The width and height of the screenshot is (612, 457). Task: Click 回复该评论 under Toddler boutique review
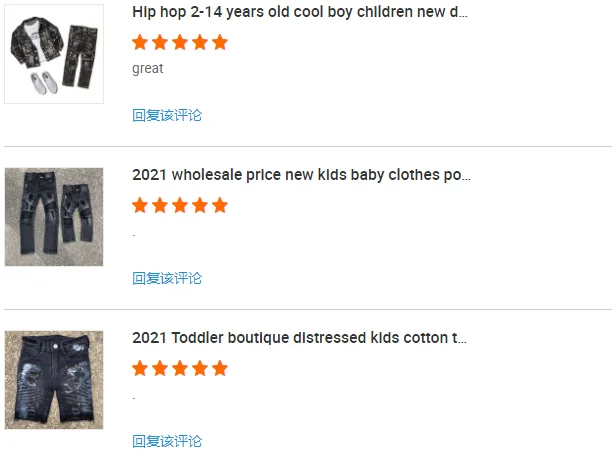(167, 441)
